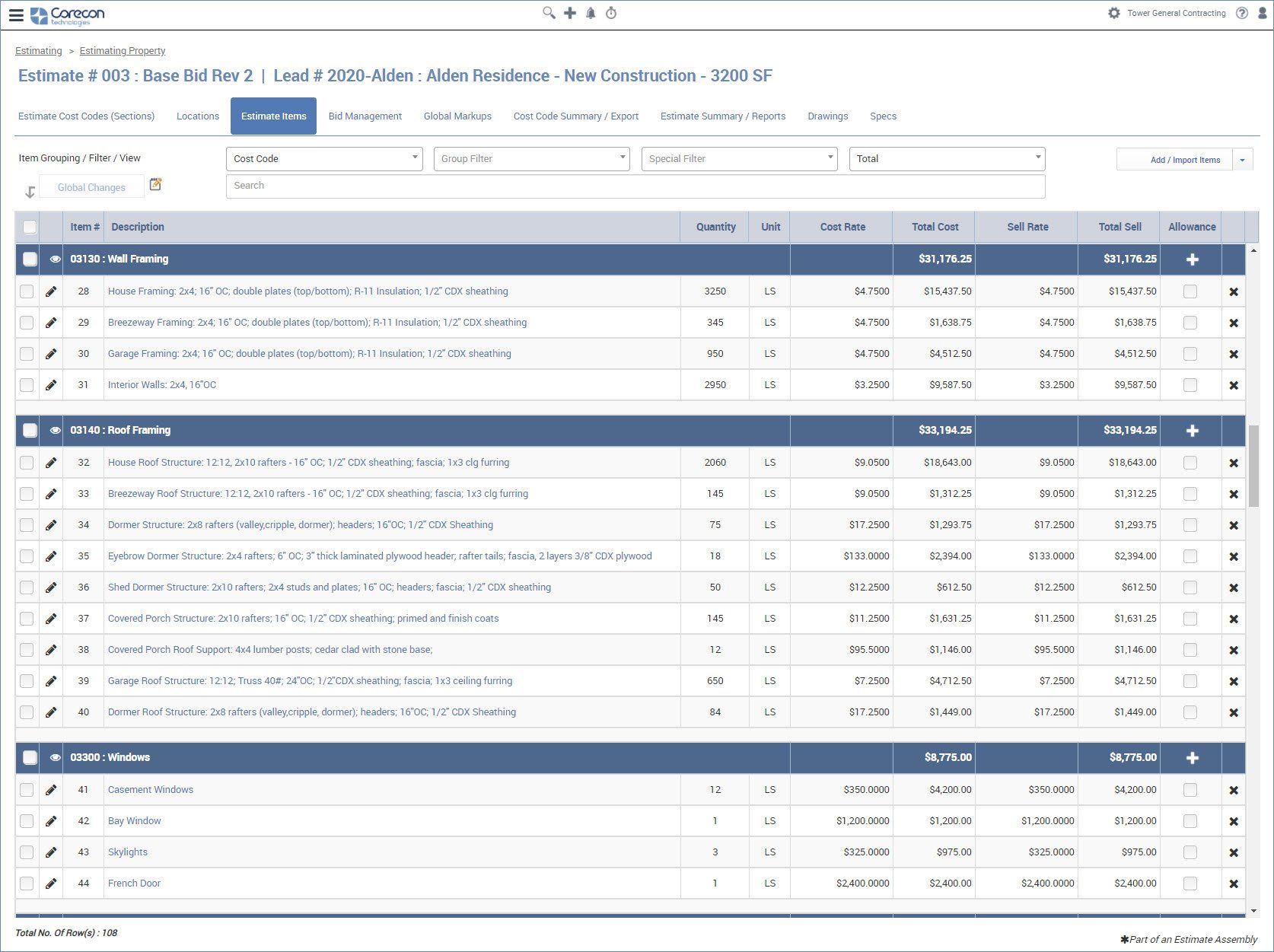This screenshot has height=952, width=1274.
Task: Delete item 44 French Door row
Action: 1234,884
